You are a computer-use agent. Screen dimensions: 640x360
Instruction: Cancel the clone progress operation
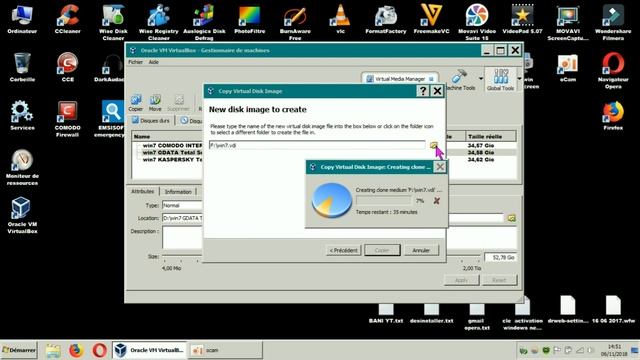(437, 200)
